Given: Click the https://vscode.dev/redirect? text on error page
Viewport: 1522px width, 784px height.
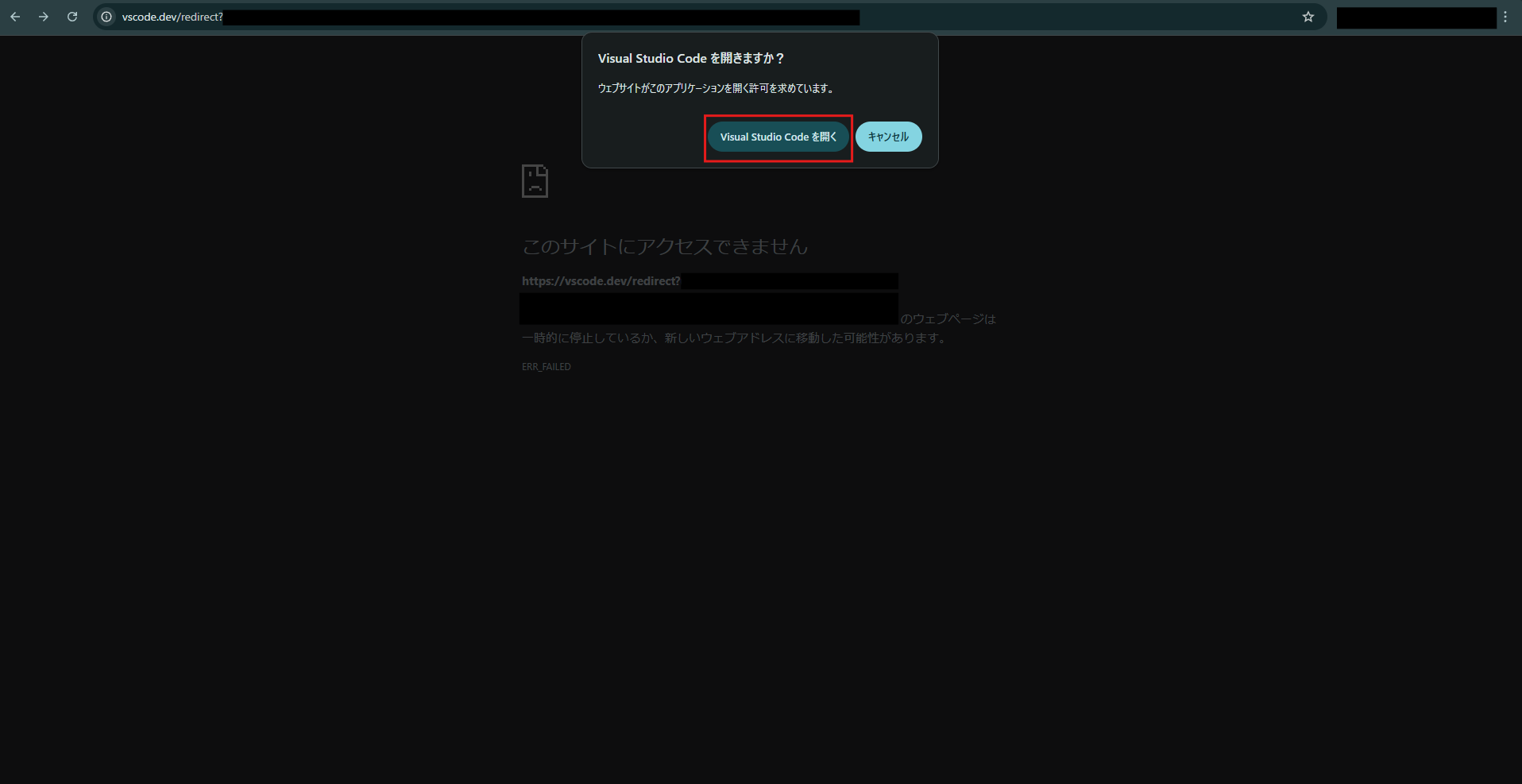Looking at the screenshot, I should tap(601, 281).
